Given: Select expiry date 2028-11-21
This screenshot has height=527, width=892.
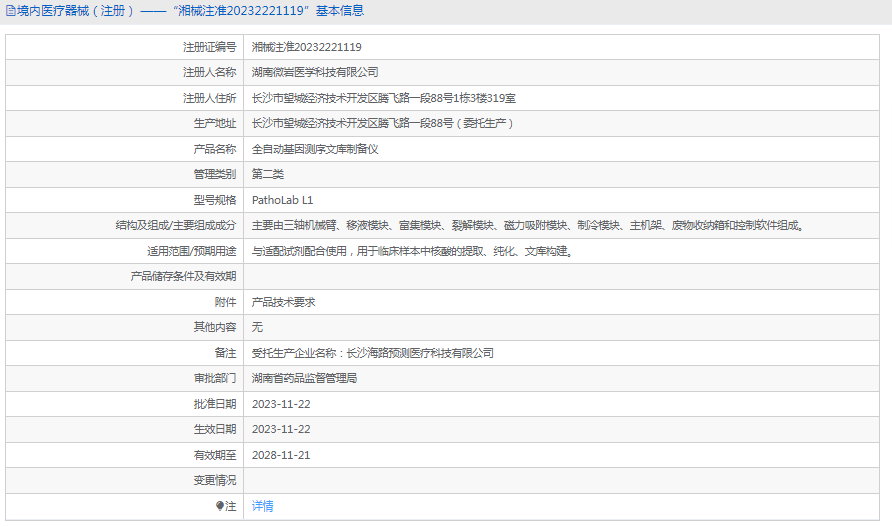Looking at the screenshot, I should point(281,455).
